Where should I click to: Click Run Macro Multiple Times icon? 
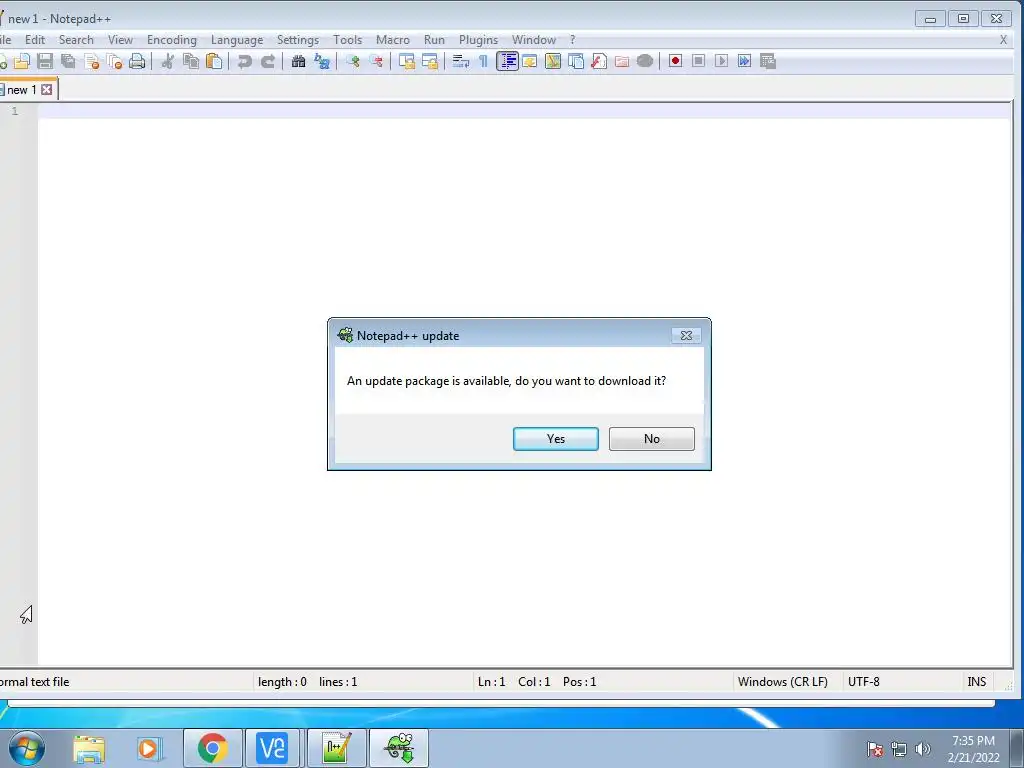pyautogui.click(x=744, y=61)
